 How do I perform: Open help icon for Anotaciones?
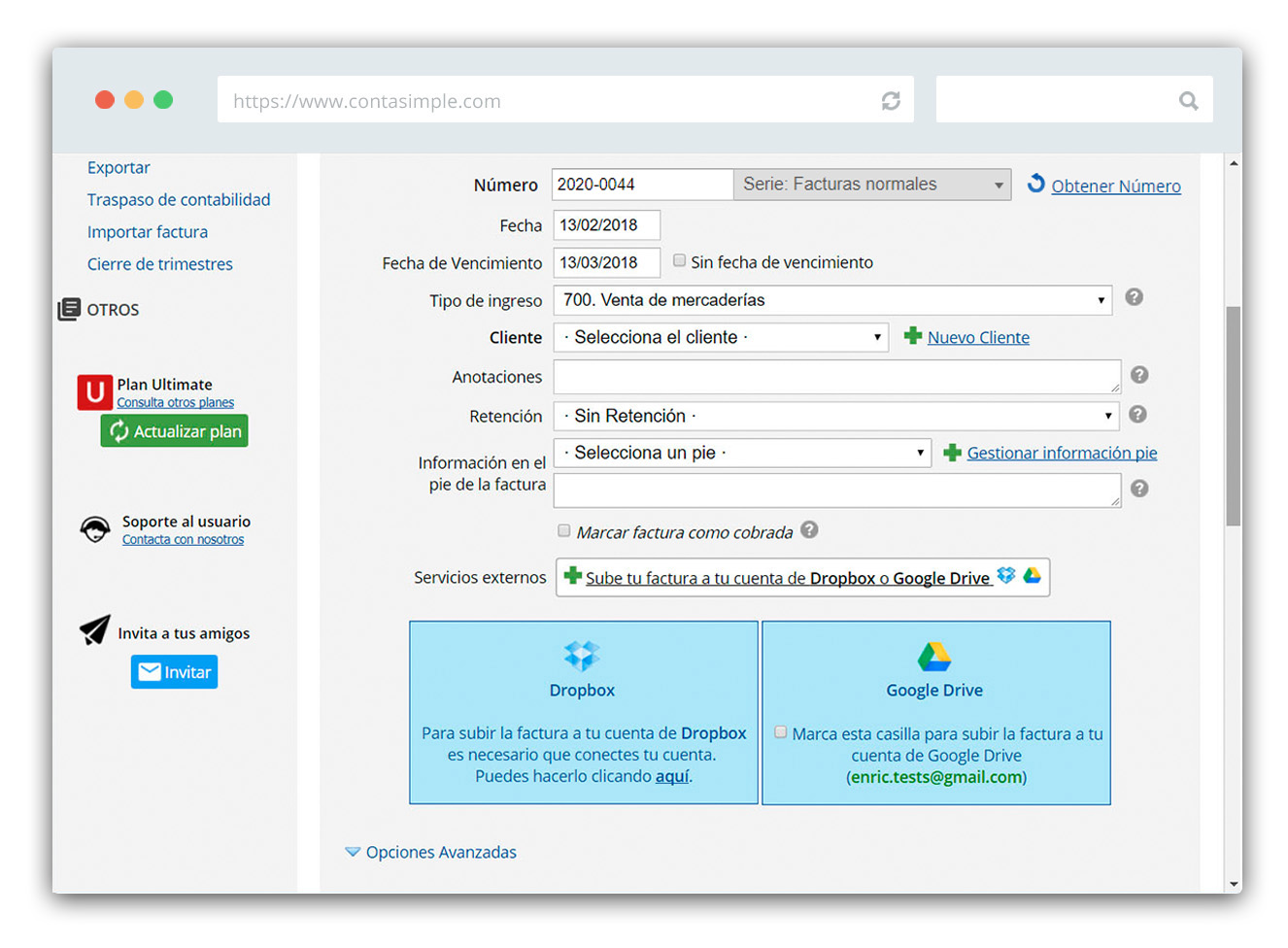(1139, 375)
